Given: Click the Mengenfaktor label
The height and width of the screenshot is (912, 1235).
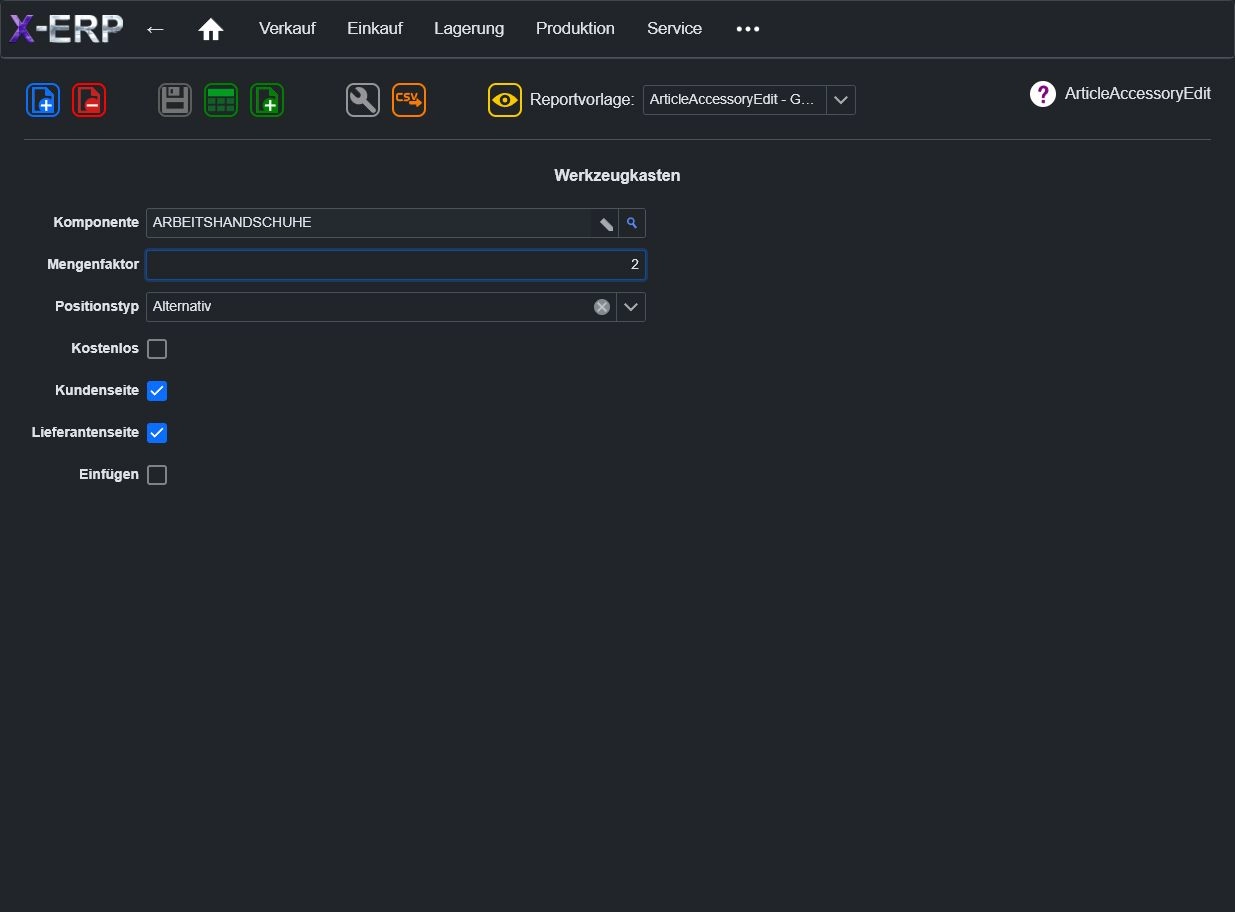Looking at the screenshot, I should pos(93,264).
